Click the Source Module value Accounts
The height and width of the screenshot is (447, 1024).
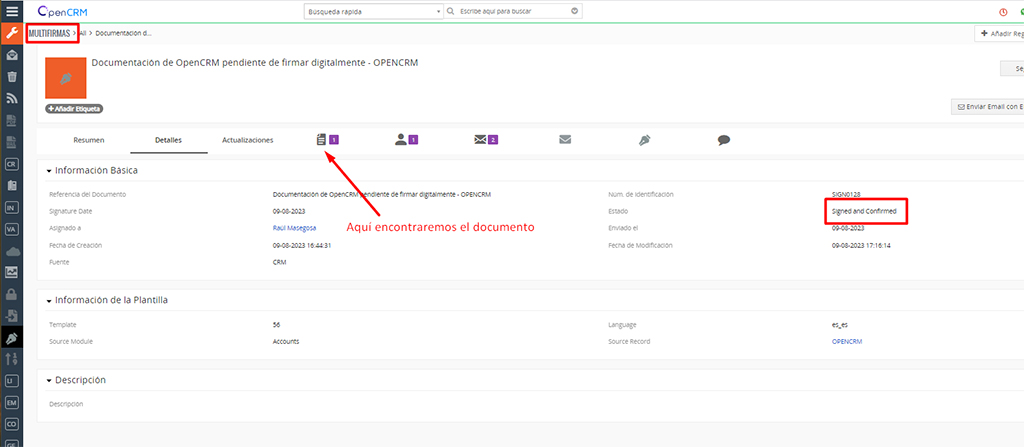point(286,341)
